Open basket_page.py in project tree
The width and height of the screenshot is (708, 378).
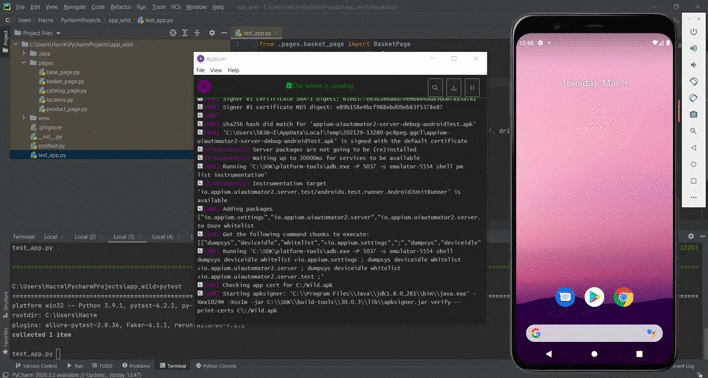point(65,81)
